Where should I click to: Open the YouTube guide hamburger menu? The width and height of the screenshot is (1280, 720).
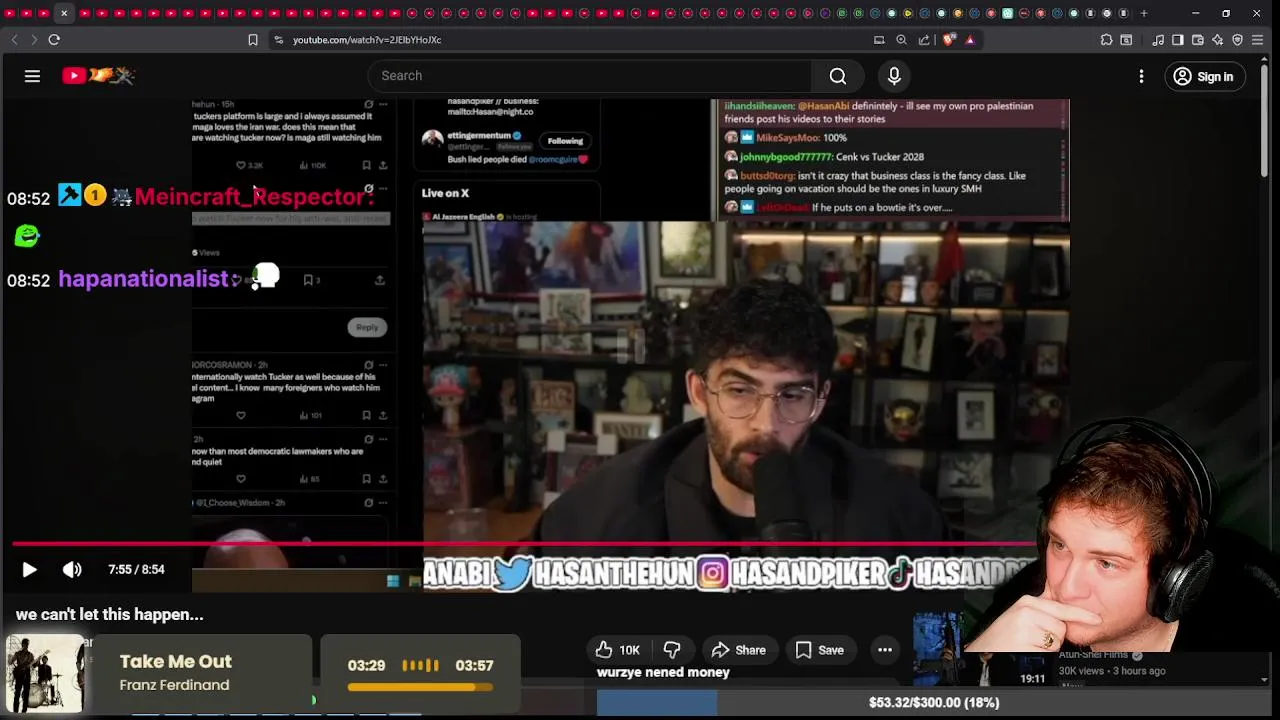(x=32, y=76)
